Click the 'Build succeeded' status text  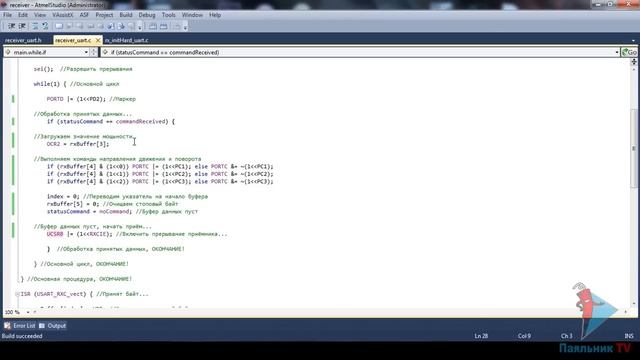[22, 336]
